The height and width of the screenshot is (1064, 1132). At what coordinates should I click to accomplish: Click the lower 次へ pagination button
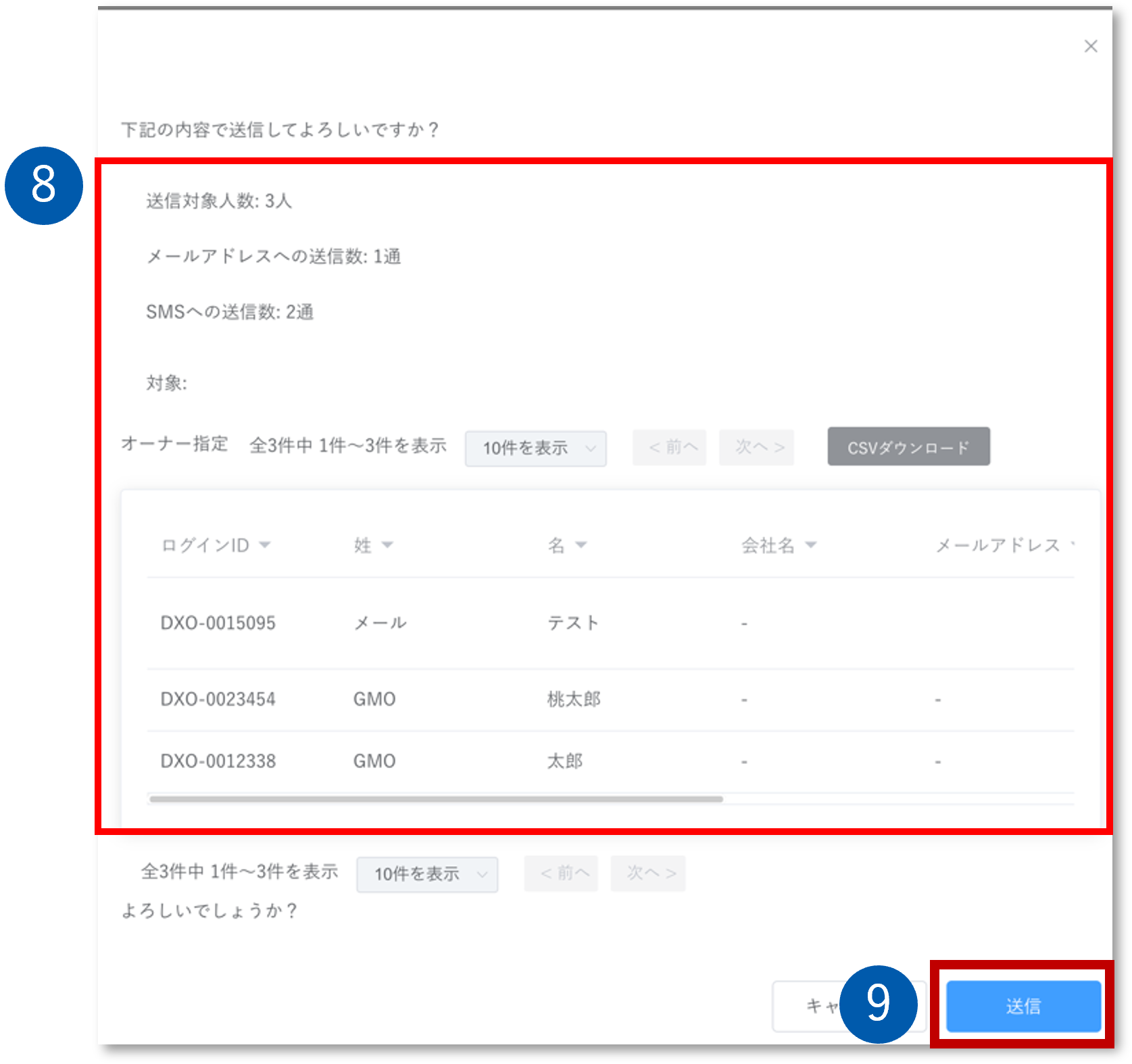pyautogui.click(x=648, y=873)
